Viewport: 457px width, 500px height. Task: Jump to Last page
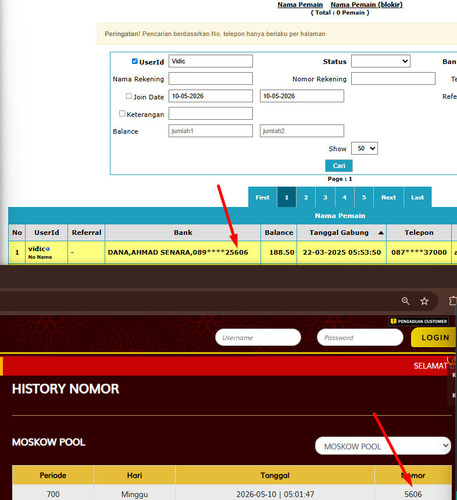click(417, 197)
